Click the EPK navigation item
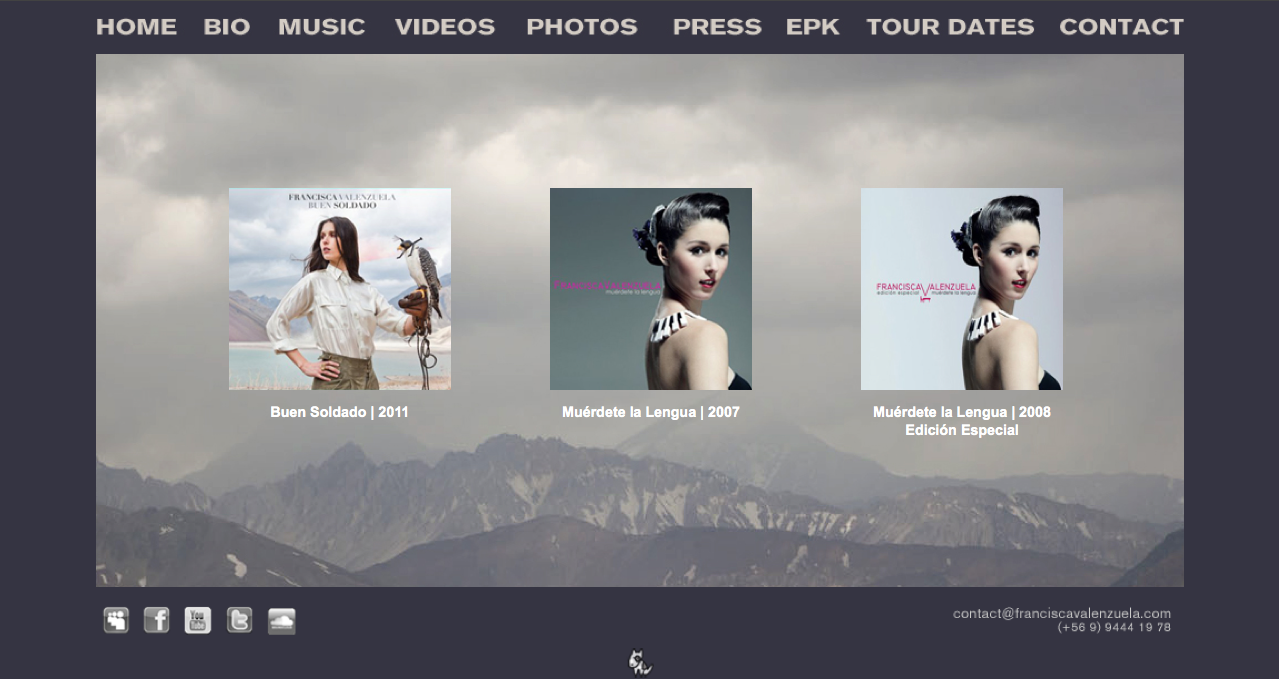The width and height of the screenshot is (1279, 679). coord(813,27)
